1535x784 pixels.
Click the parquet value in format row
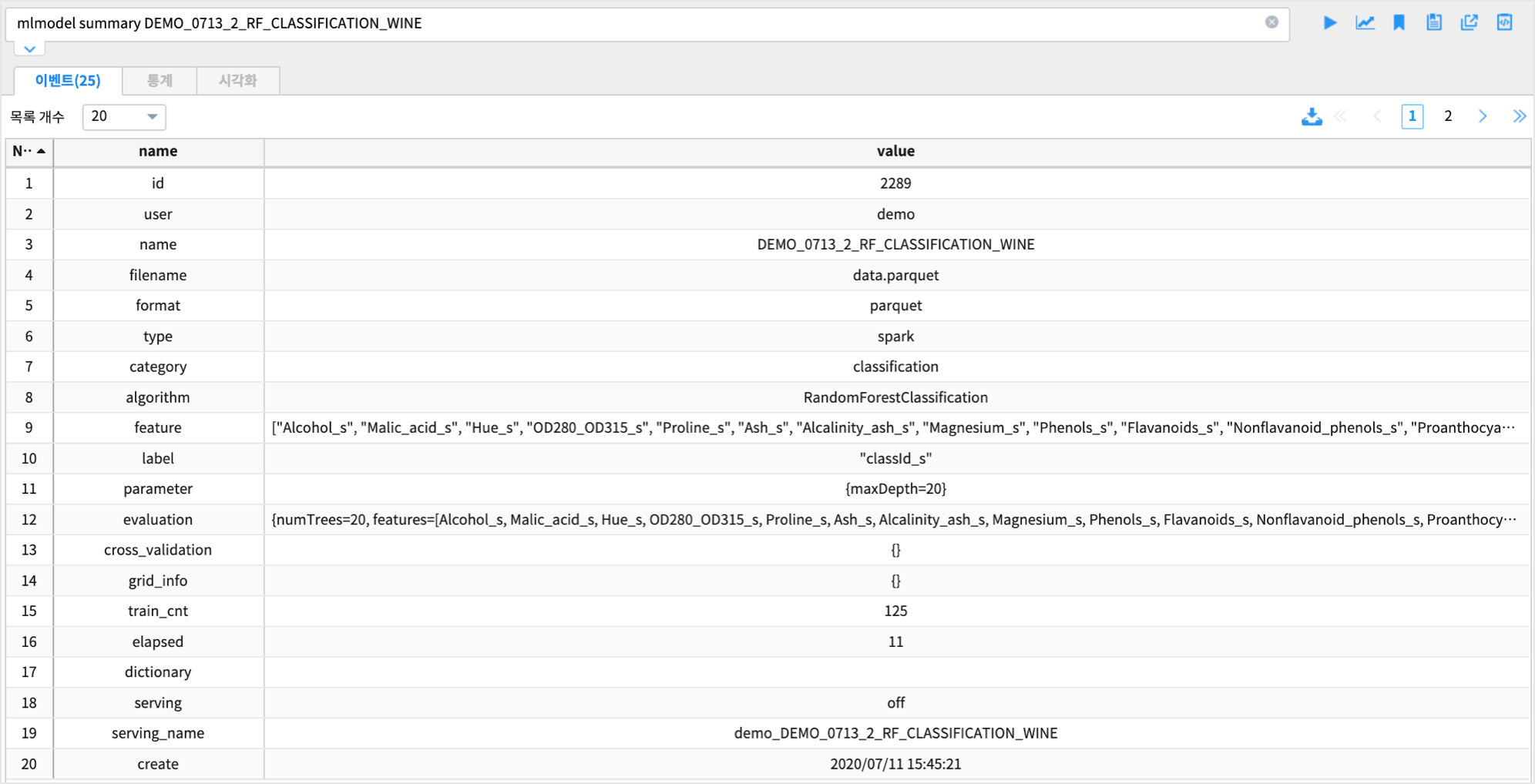895,306
